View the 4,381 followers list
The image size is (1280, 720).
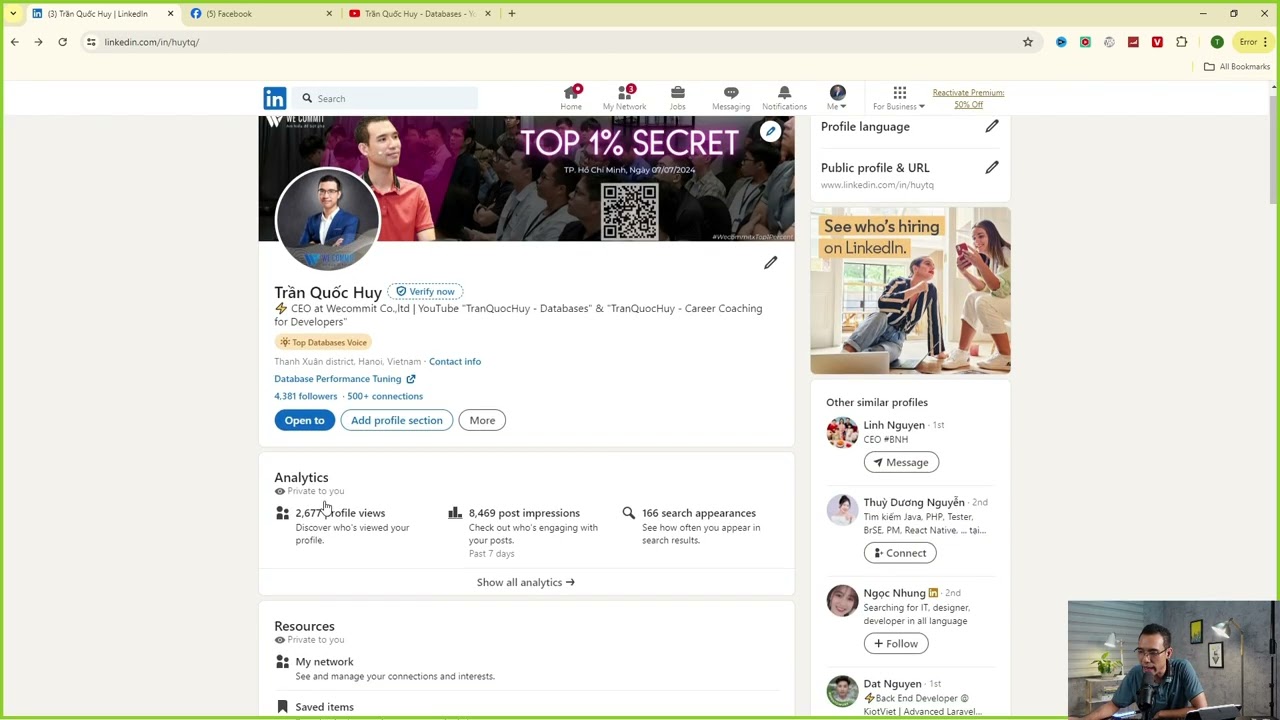coord(305,396)
